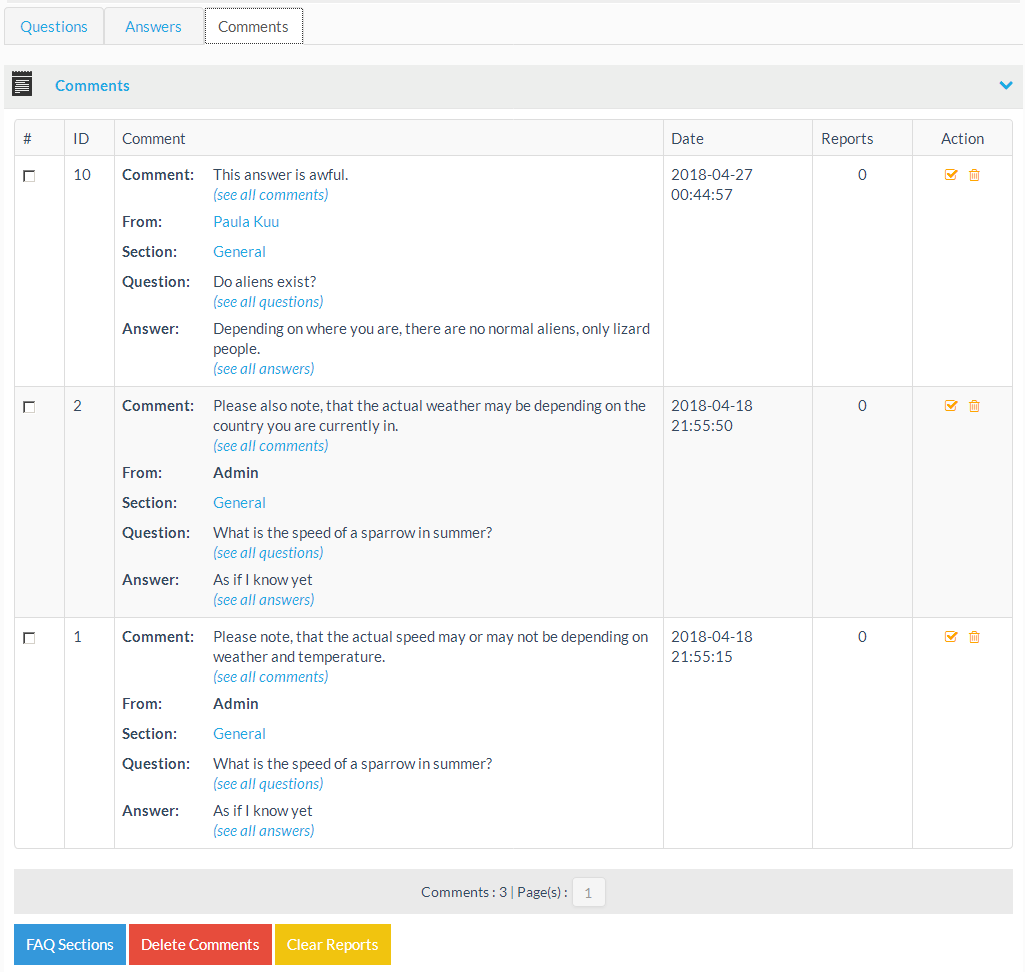1025x972 pixels.
Task: Open the Answers tab
Action: pos(153,27)
